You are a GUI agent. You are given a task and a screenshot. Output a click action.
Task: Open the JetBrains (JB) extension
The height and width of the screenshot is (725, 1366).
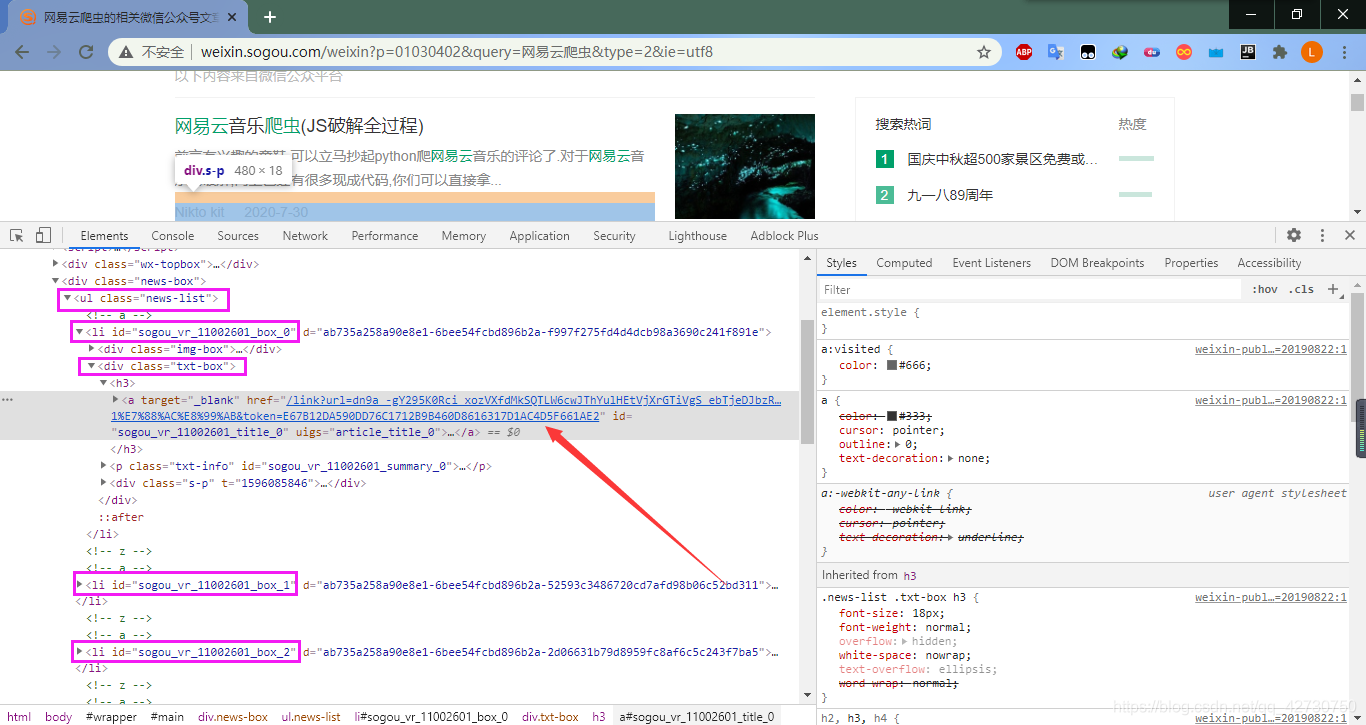(x=1248, y=52)
